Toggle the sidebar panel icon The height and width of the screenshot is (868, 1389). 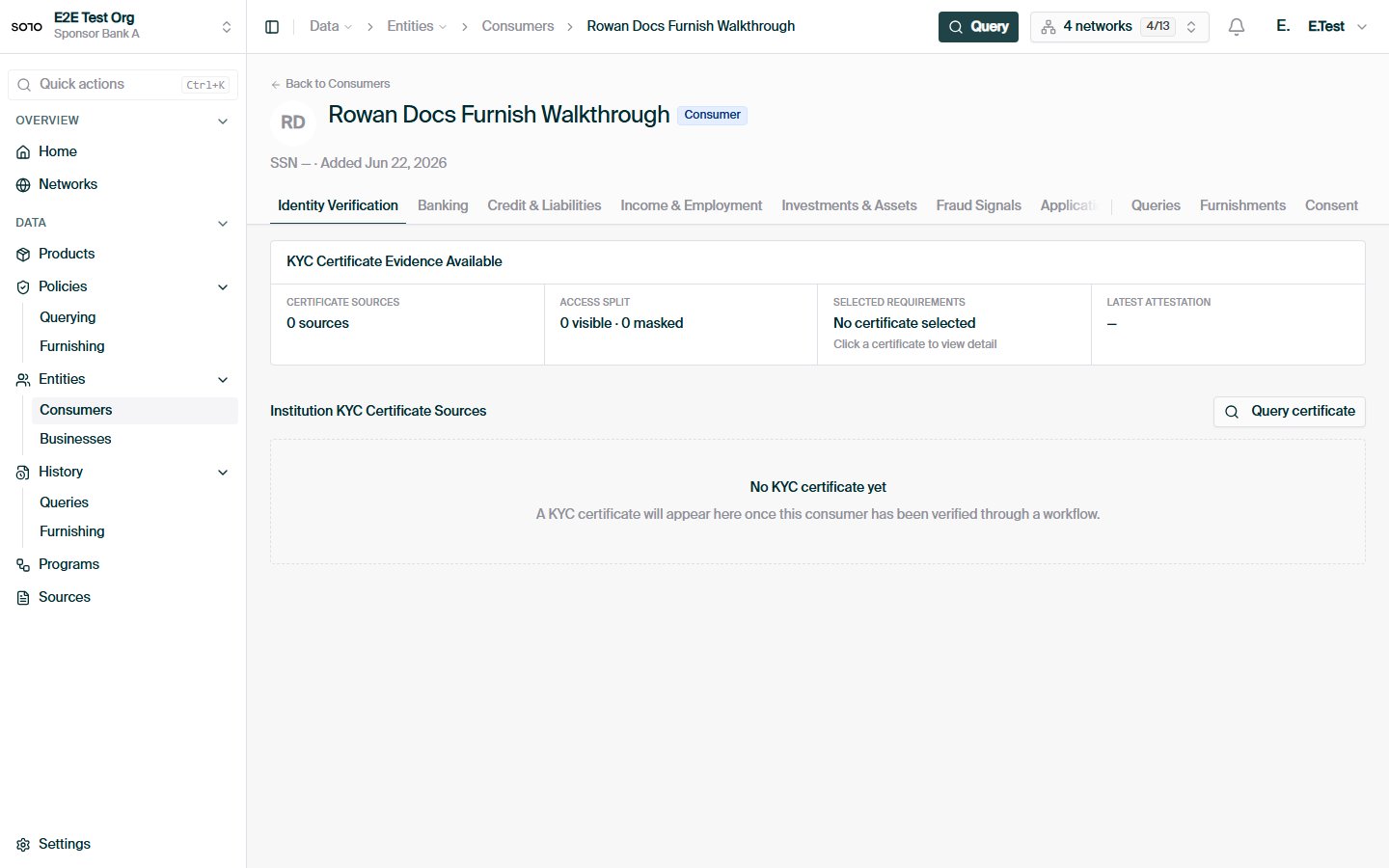[272, 27]
